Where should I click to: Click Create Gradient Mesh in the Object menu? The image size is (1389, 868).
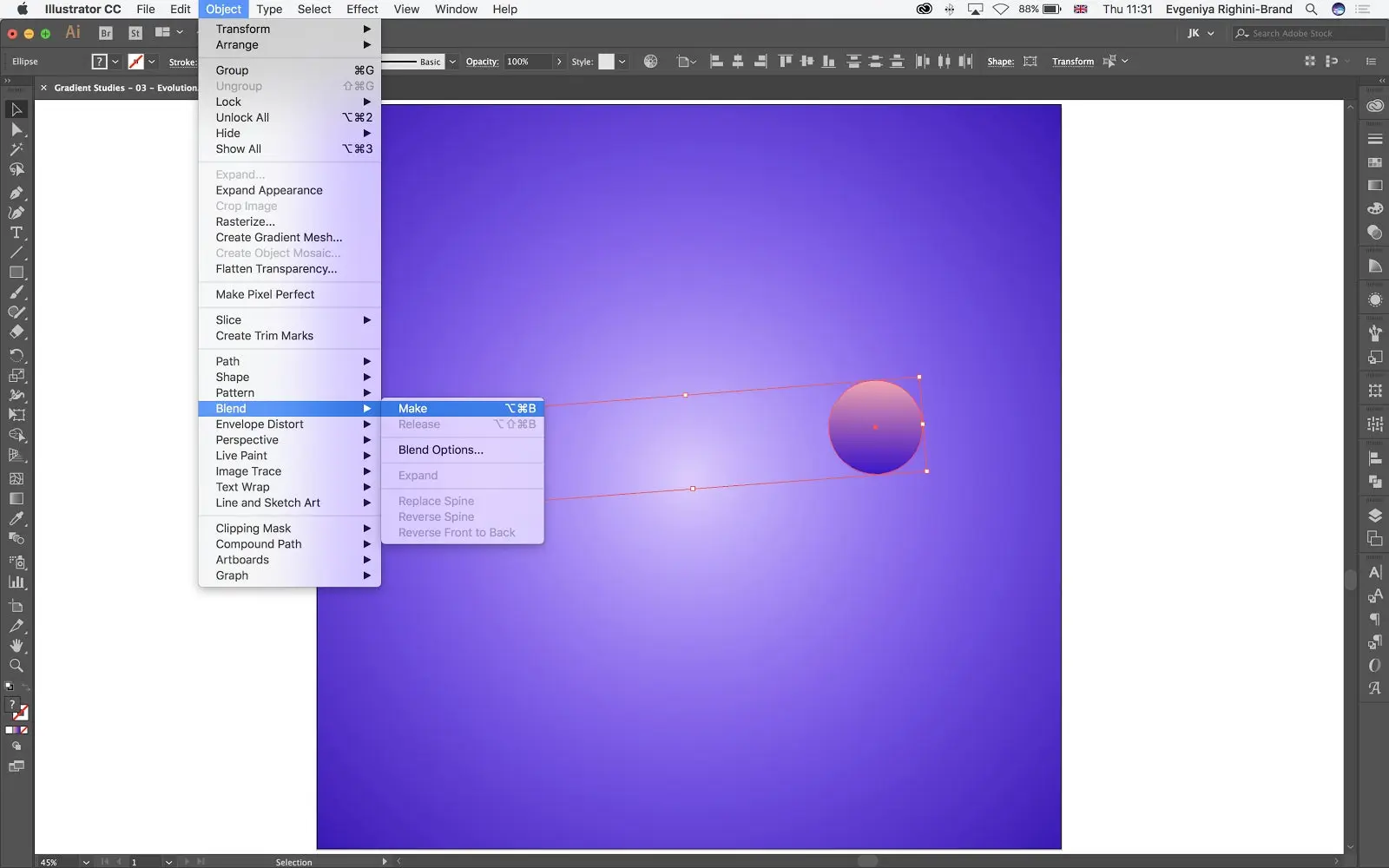(x=278, y=237)
